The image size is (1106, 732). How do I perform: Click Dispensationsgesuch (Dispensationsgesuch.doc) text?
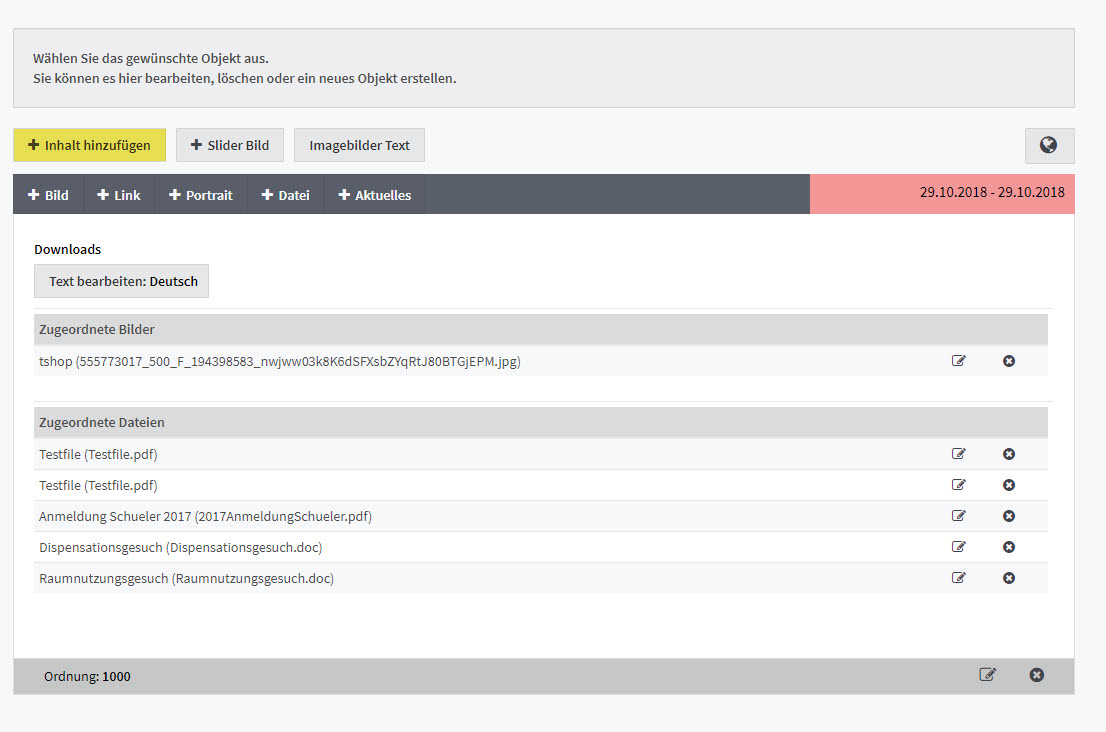[181, 547]
